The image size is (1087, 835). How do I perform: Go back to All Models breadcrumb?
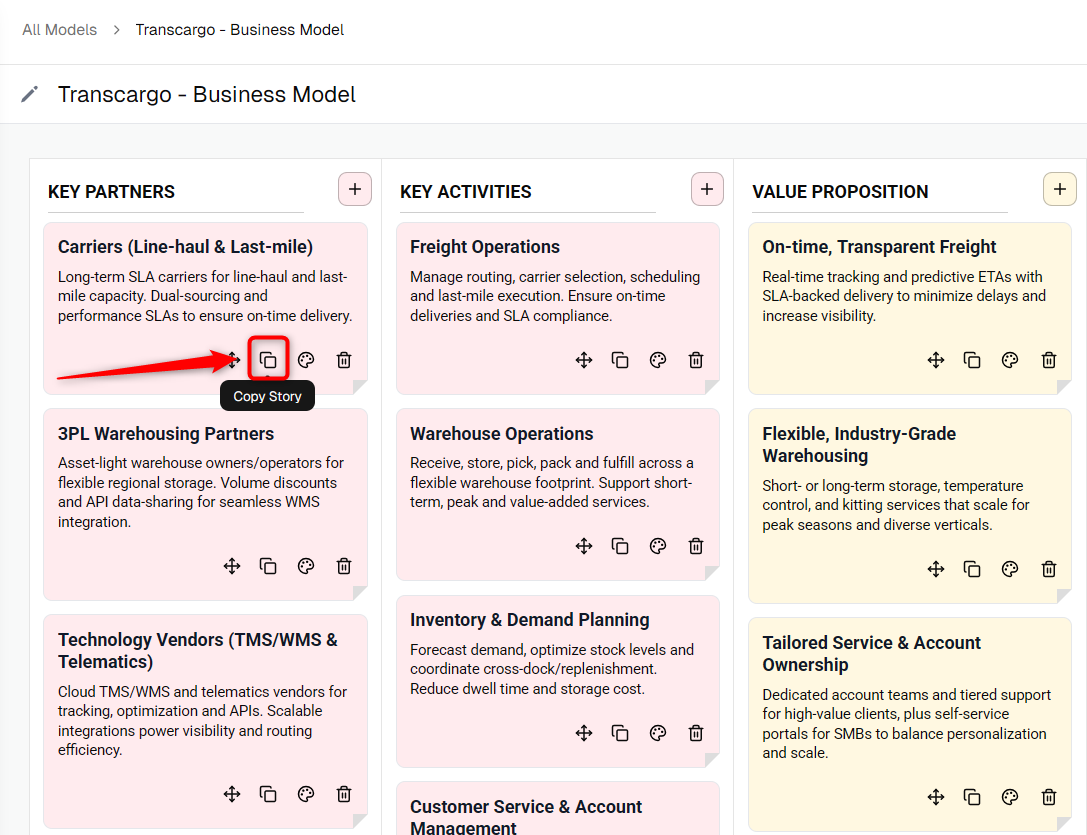point(60,30)
